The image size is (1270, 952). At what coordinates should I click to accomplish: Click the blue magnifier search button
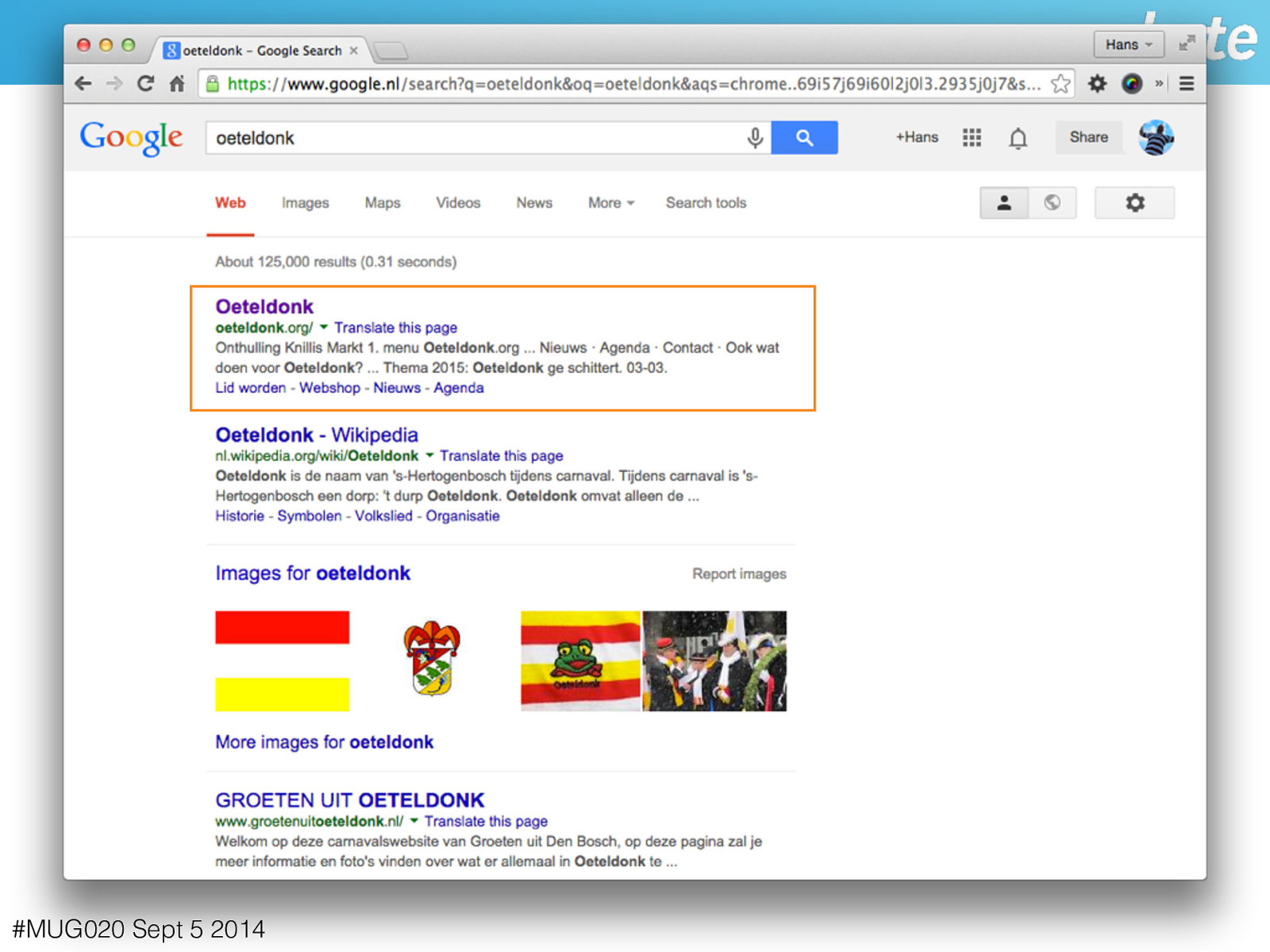pos(804,138)
